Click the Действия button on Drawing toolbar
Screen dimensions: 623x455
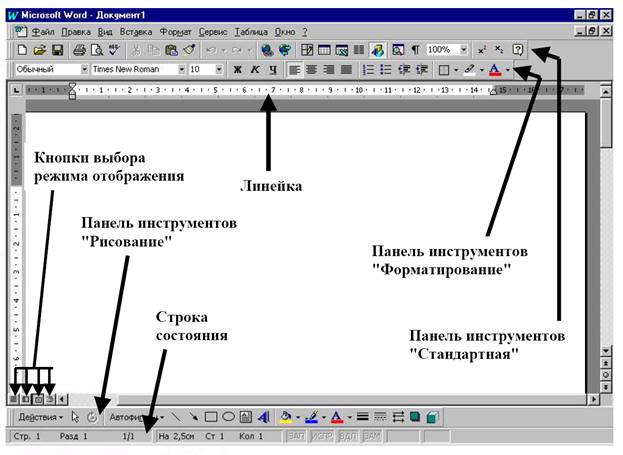pyautogui.click(x=41, y=416)
